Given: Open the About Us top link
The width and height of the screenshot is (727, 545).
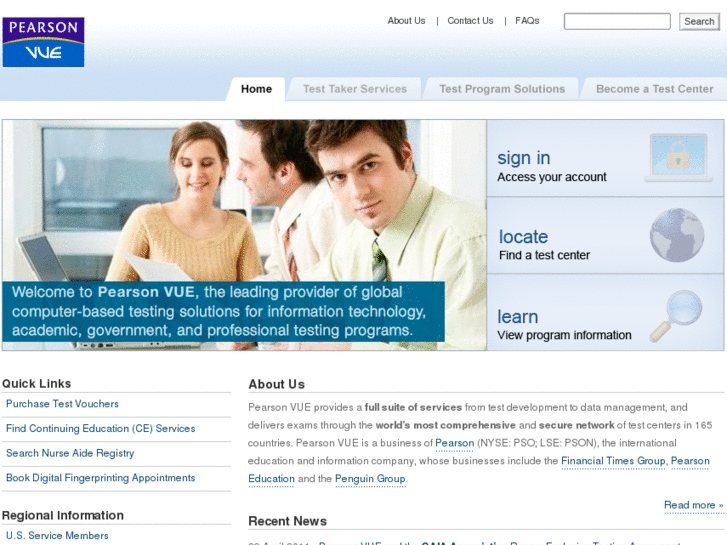Looking at the screenshot, I should [x=406, y=21].
